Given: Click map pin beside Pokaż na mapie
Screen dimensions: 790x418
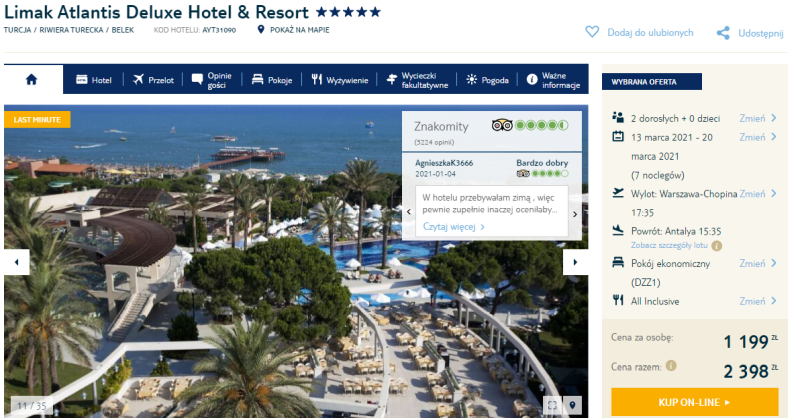Looking at the screenshot, I should coord(260,30).
